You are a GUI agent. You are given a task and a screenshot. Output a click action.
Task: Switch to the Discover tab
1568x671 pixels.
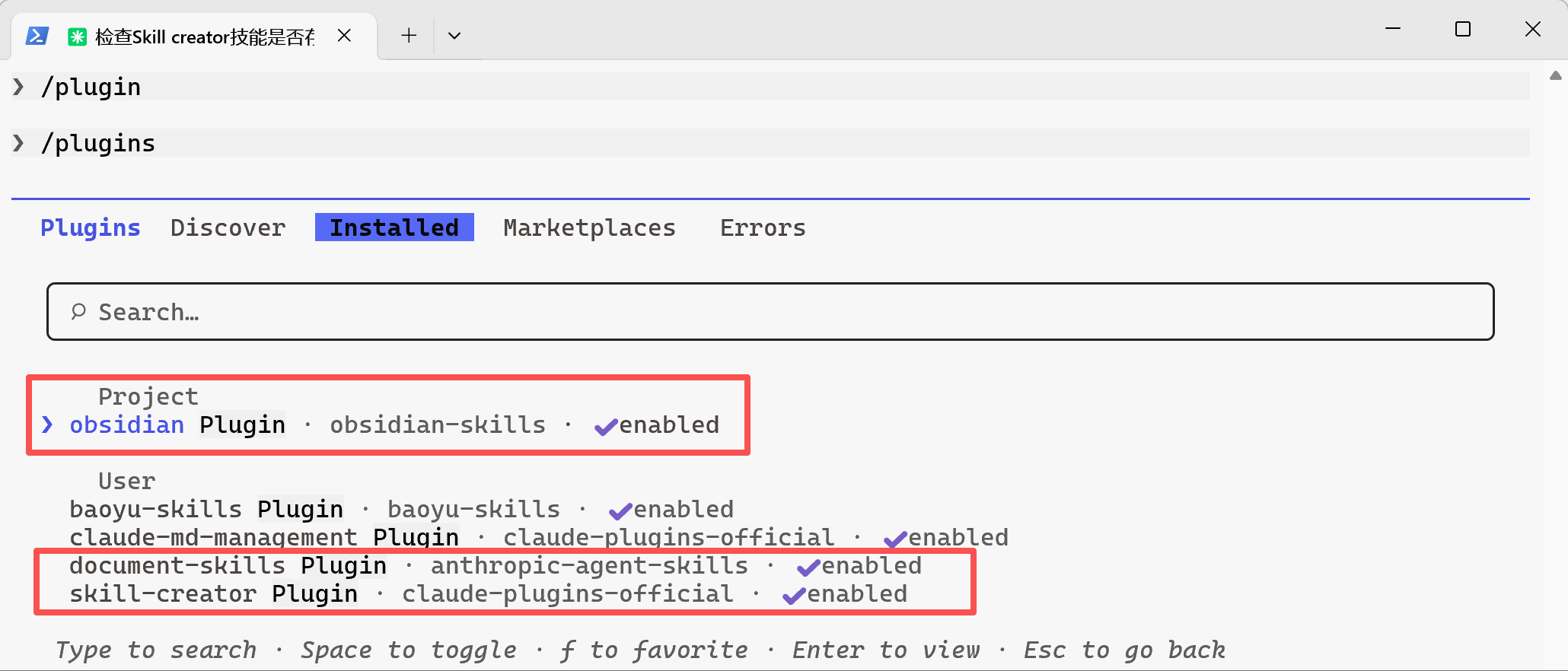(228, 227)
